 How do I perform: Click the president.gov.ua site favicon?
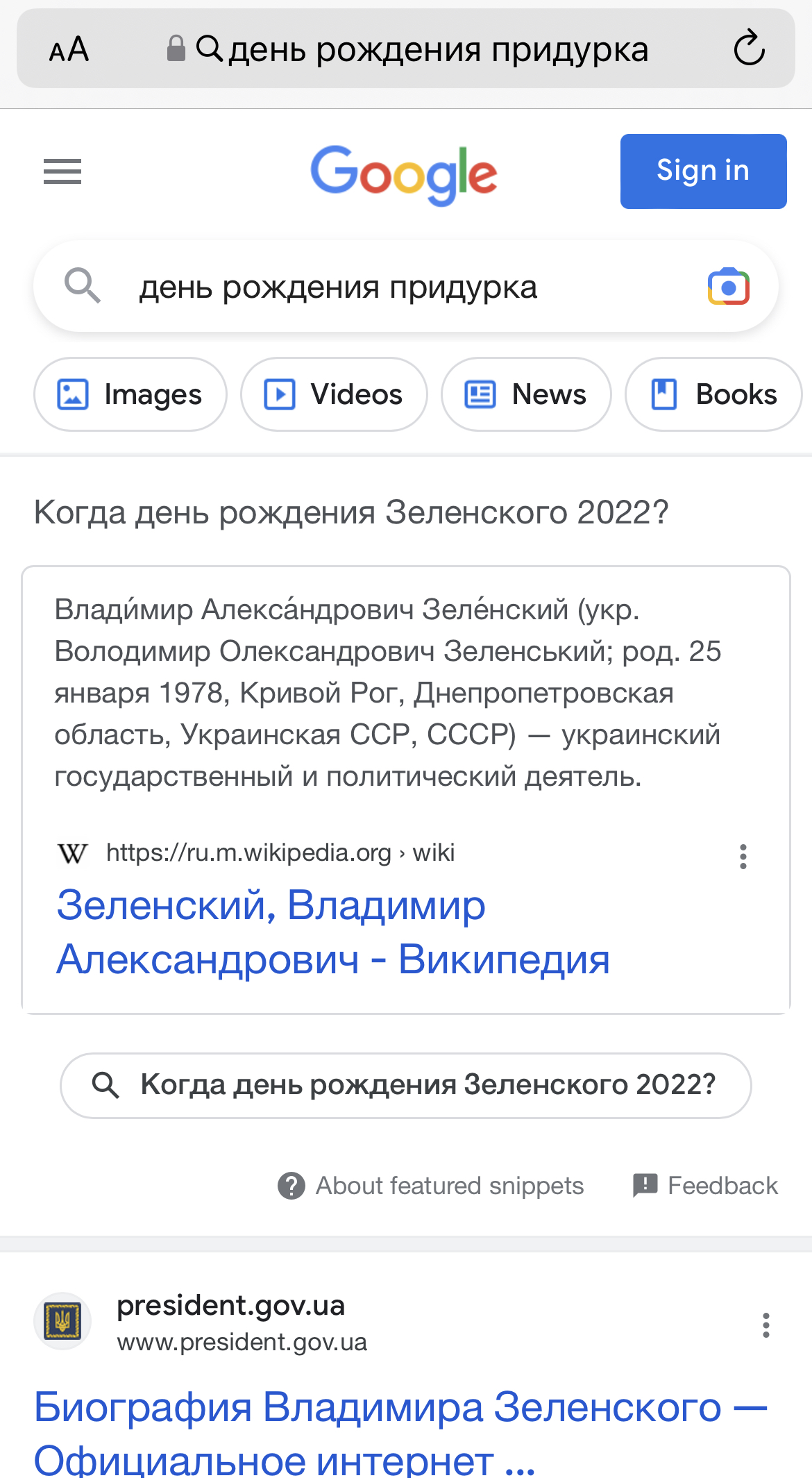62,1320
